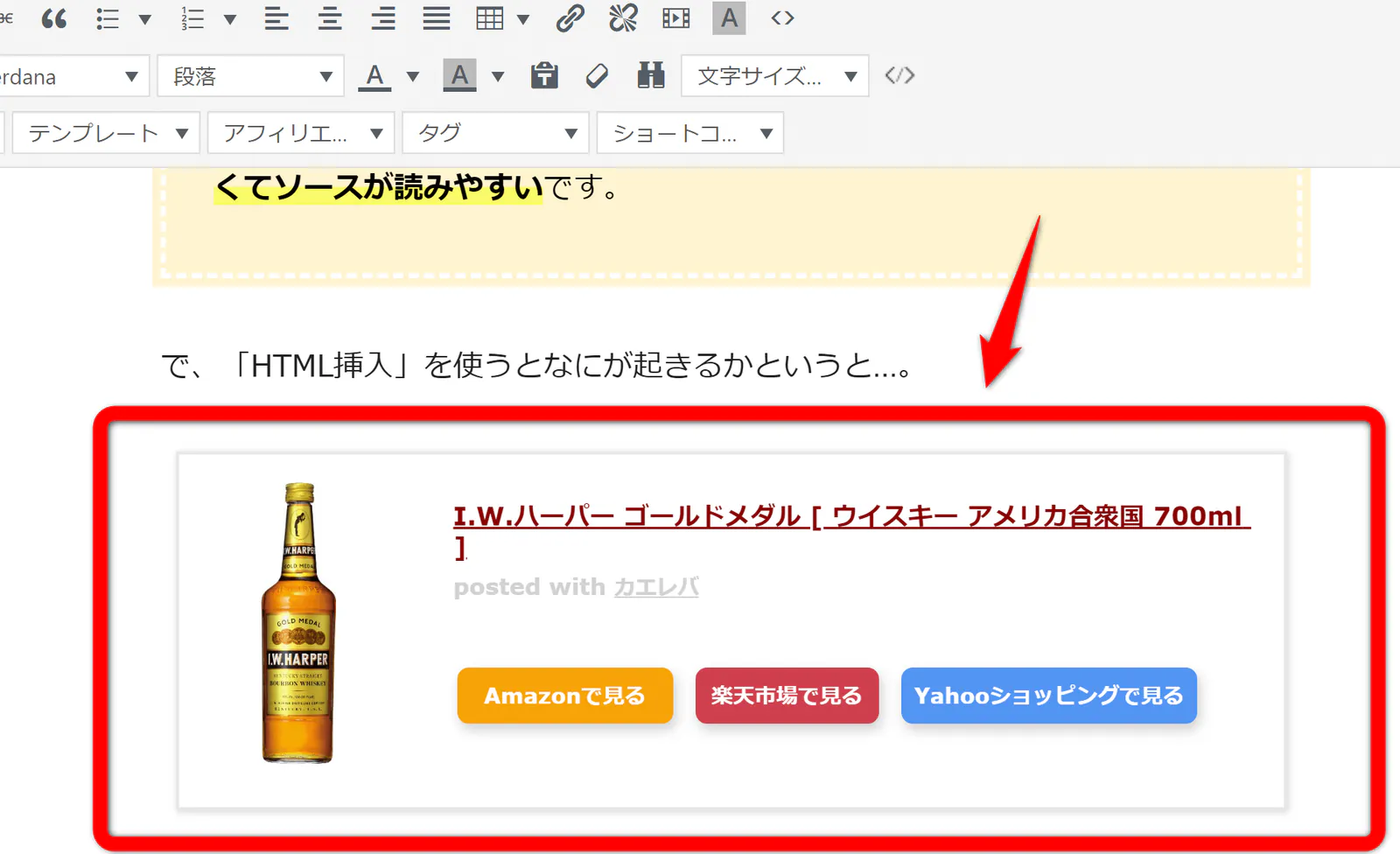Center align the text
This screenshot has height=854, width=1400.
tap(330, 18)
